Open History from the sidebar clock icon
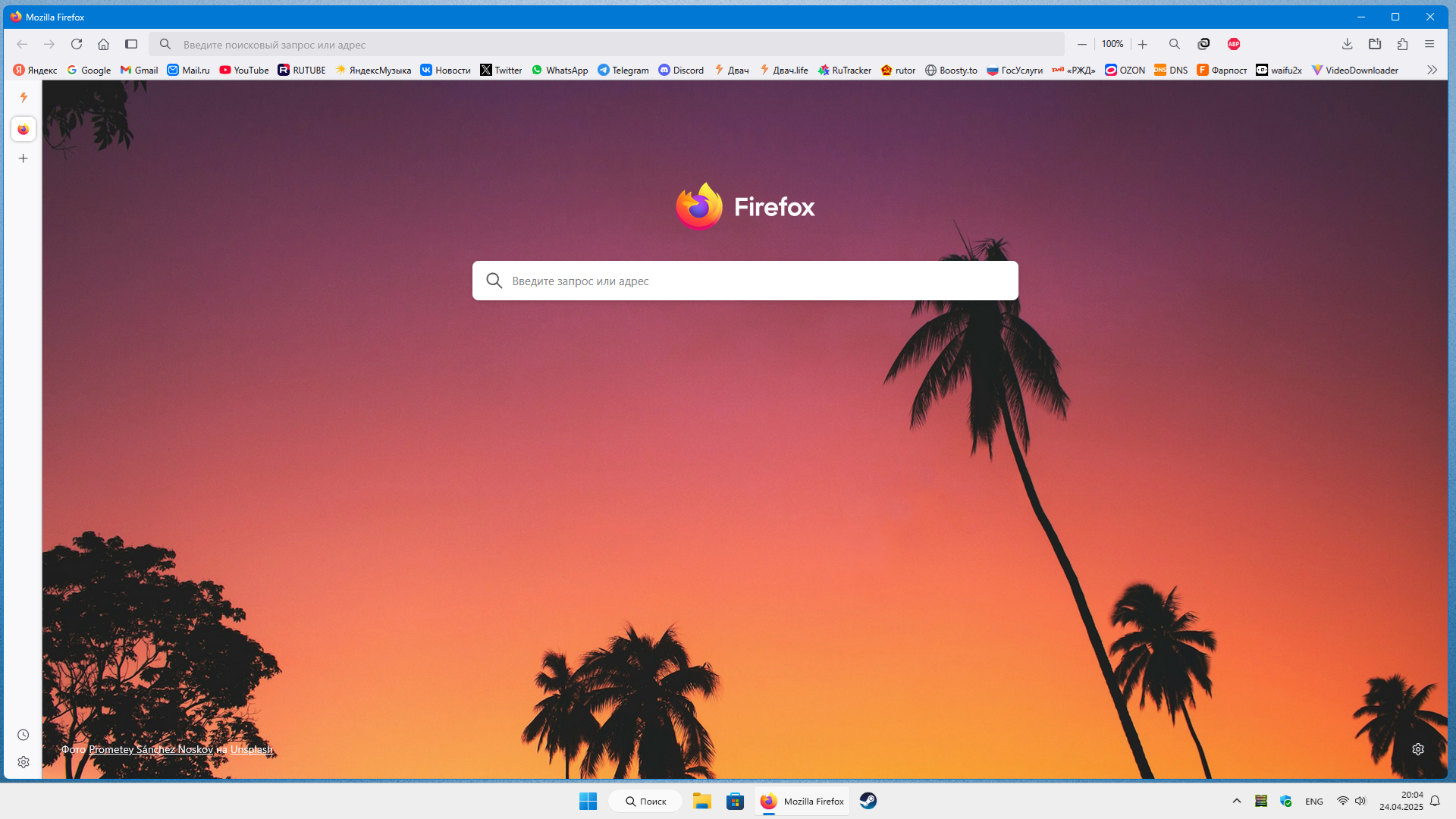This screenshot has width=1456, height=819. [x=24, y=735]
